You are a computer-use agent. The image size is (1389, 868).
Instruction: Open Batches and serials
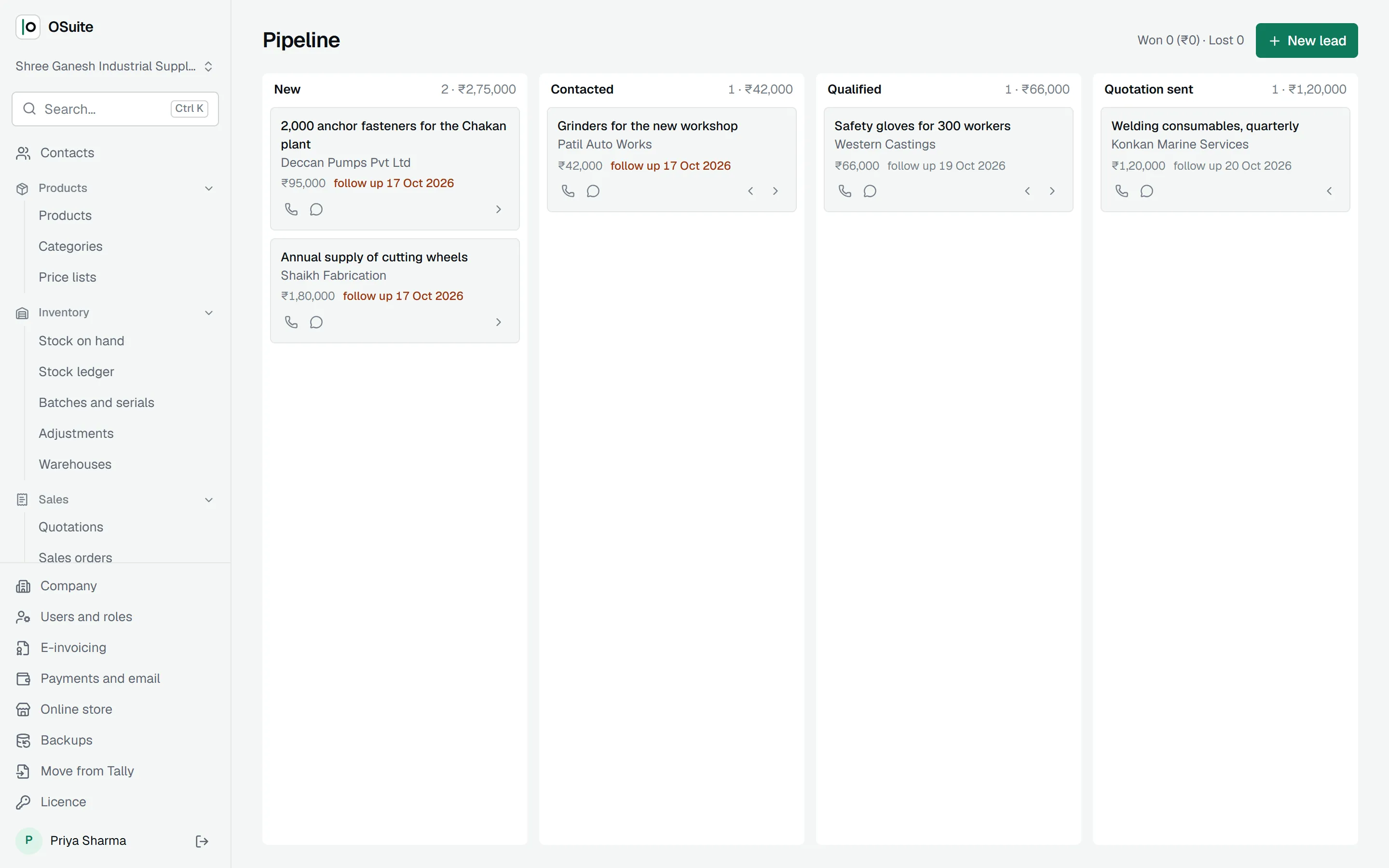pyautogui.click(x=96, y=403)
